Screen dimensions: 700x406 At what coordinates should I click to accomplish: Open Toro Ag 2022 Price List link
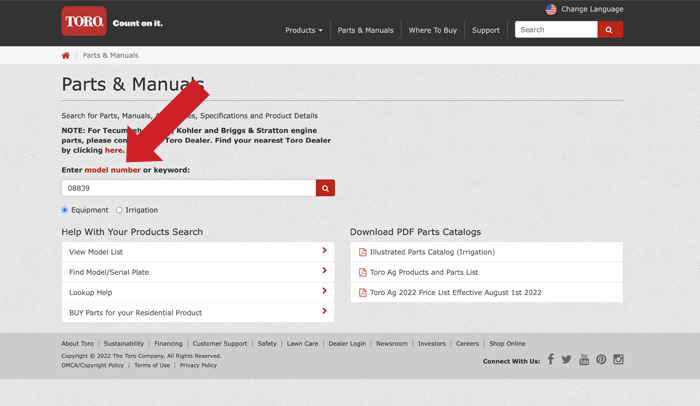pos(455,293)
